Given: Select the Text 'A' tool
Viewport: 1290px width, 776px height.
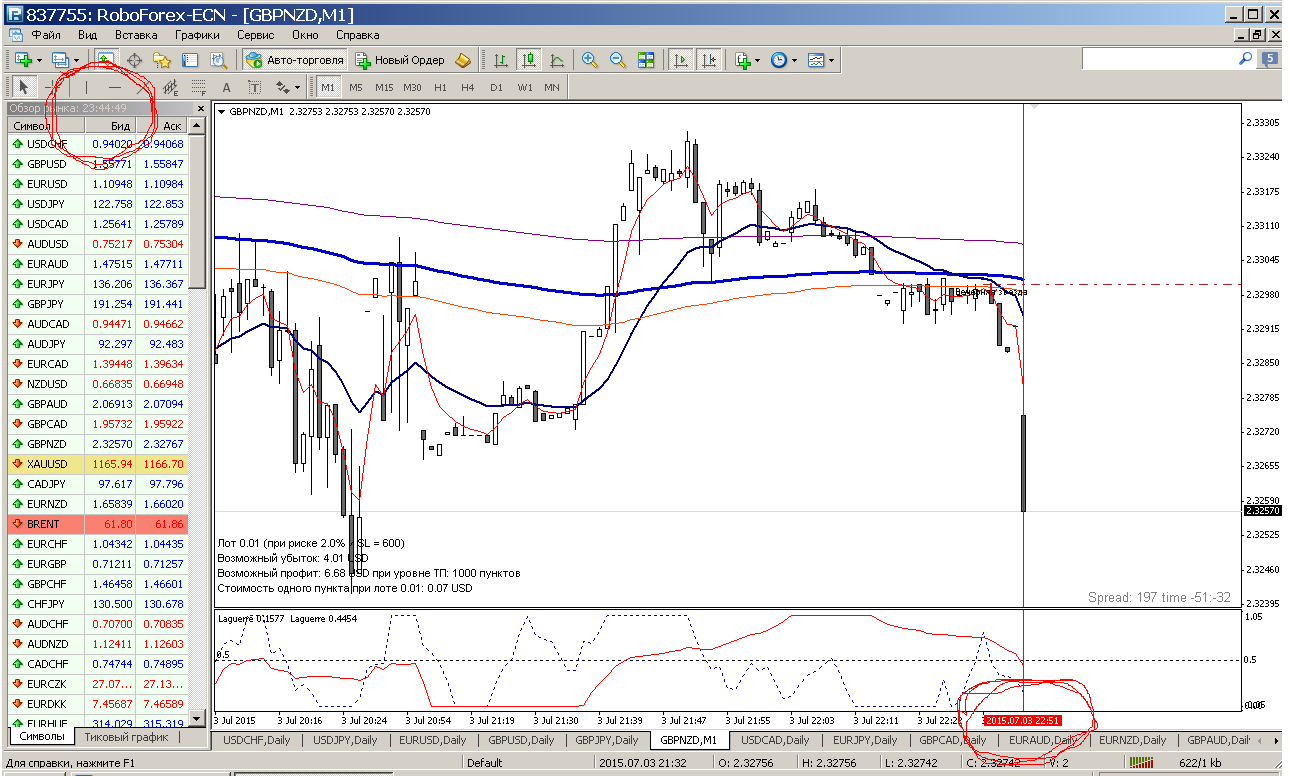Looking at the screenshot, I should 226,87.
